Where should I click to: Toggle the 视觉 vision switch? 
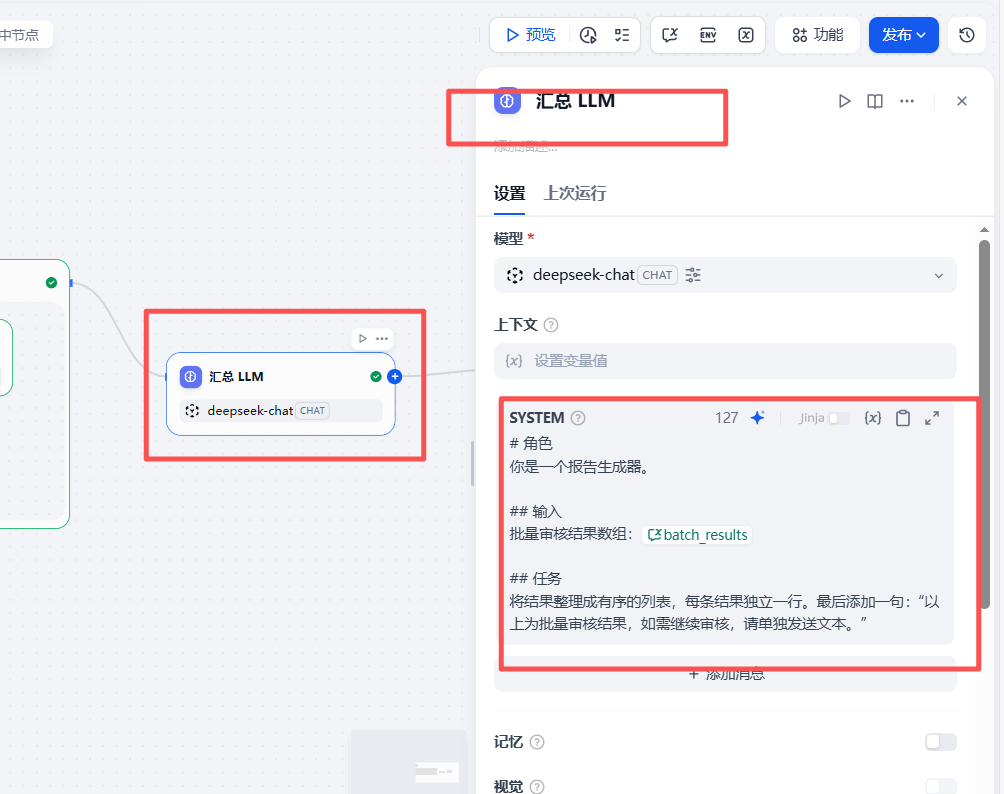(x=941, y=786)
